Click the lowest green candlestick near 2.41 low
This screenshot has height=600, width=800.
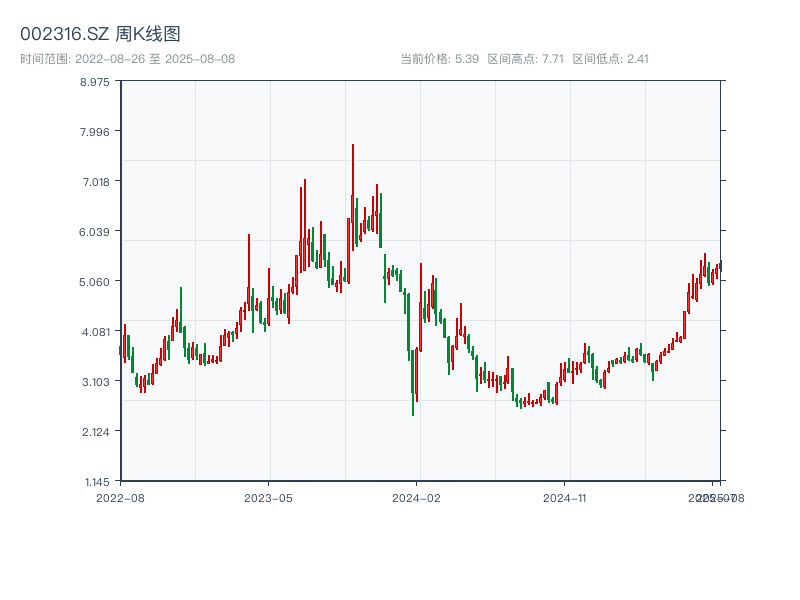(x=413, y=383)
